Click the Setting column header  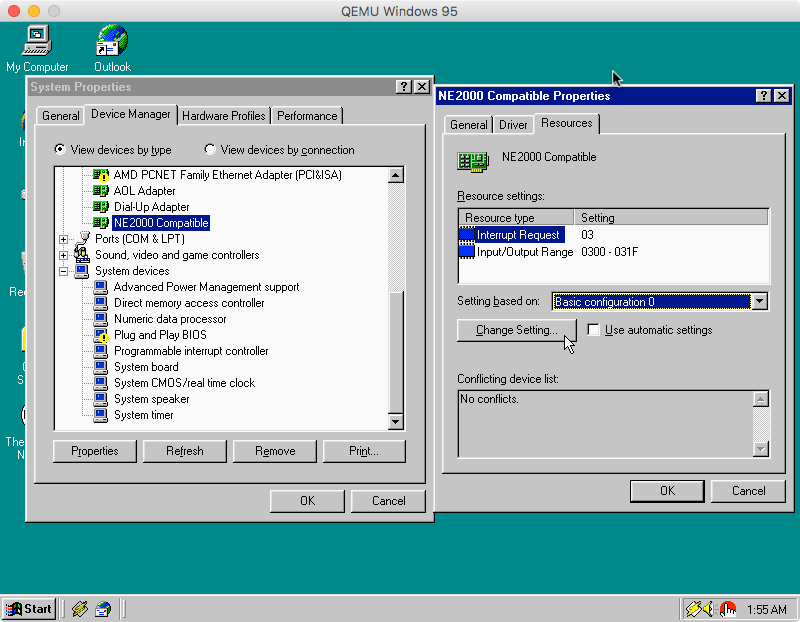click(x=671, y=217)
